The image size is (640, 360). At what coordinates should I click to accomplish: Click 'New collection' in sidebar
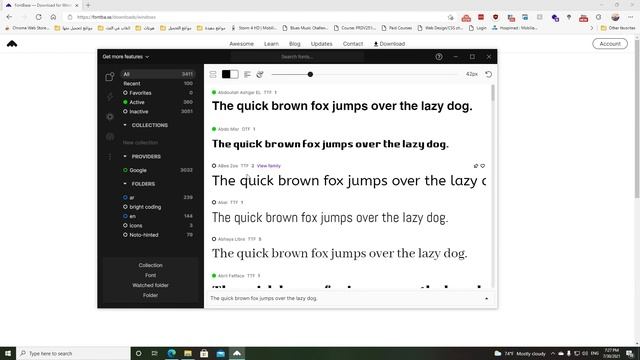tap(140, 143)
